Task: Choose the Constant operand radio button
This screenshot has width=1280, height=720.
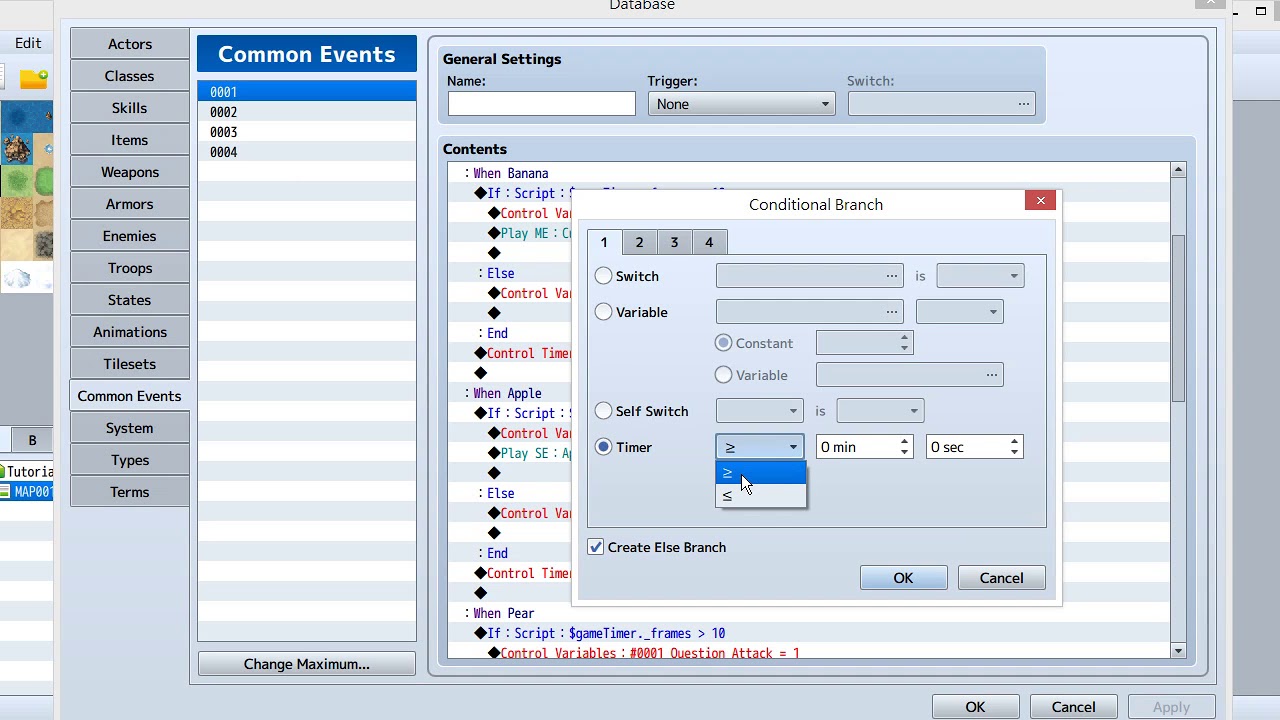Action: coord(724,343)
